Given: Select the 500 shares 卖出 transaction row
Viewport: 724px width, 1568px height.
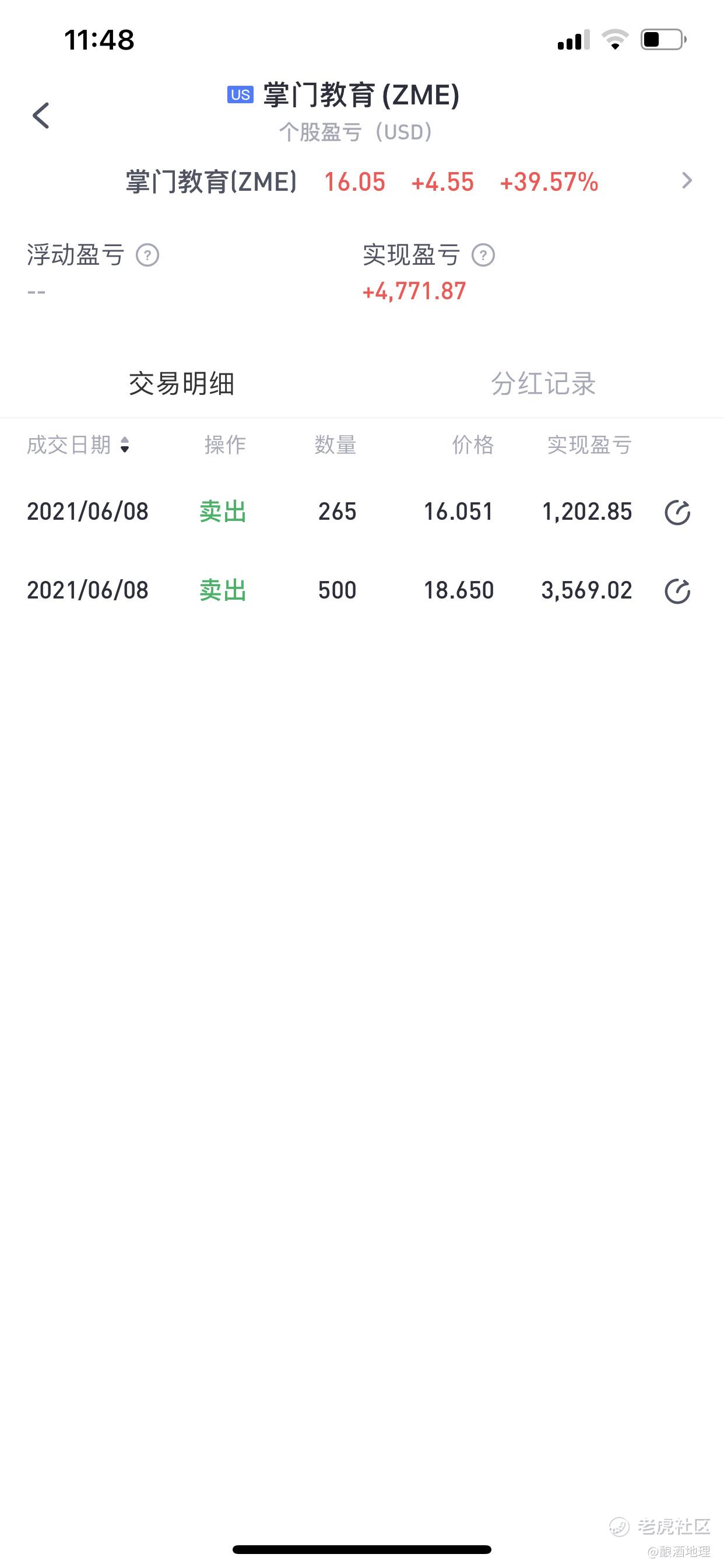Looking at the screenshot, I should 362,590.
